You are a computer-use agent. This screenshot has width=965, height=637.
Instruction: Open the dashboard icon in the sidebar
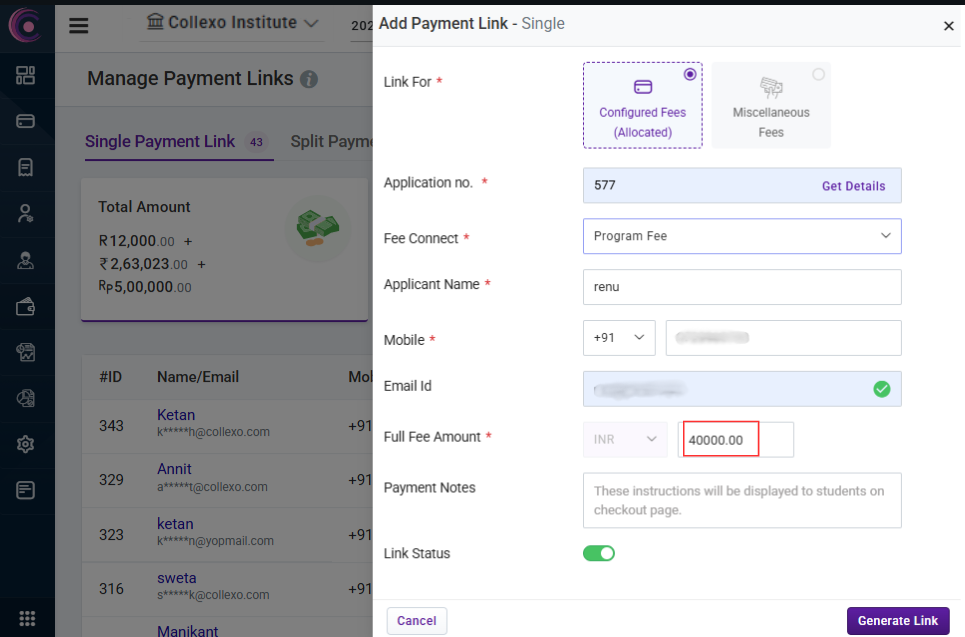pos(26,75)
